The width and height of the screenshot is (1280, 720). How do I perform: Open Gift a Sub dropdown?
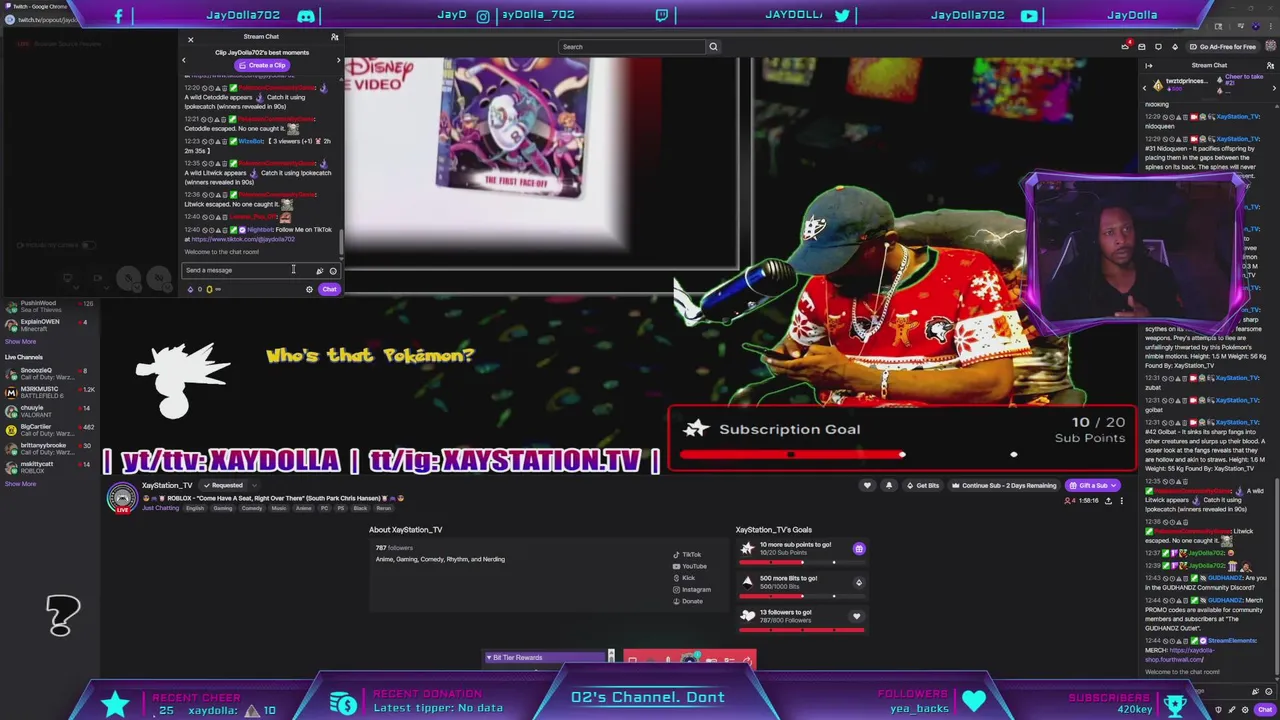coord(1092,485)
